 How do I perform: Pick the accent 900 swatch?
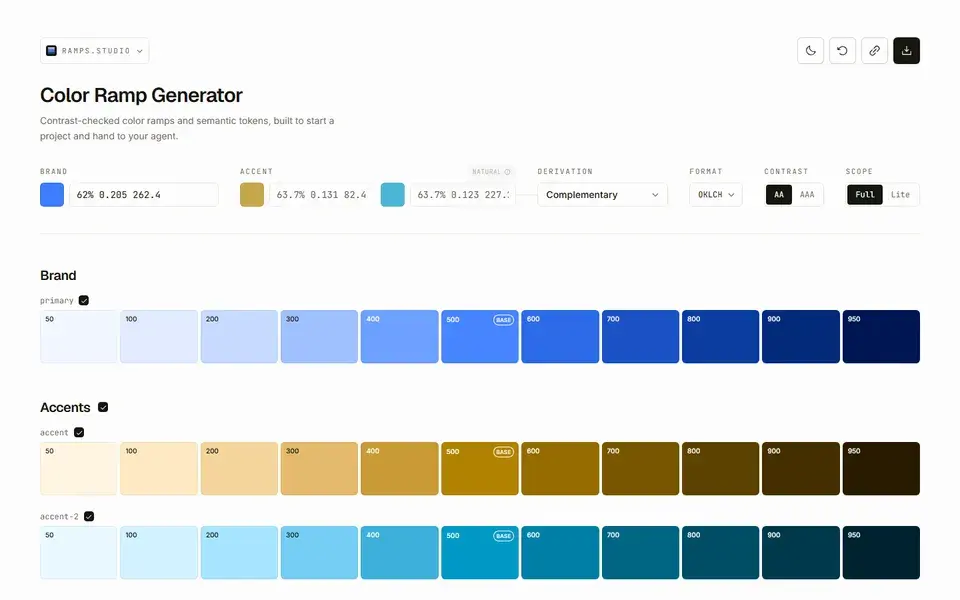pos(801,468)
